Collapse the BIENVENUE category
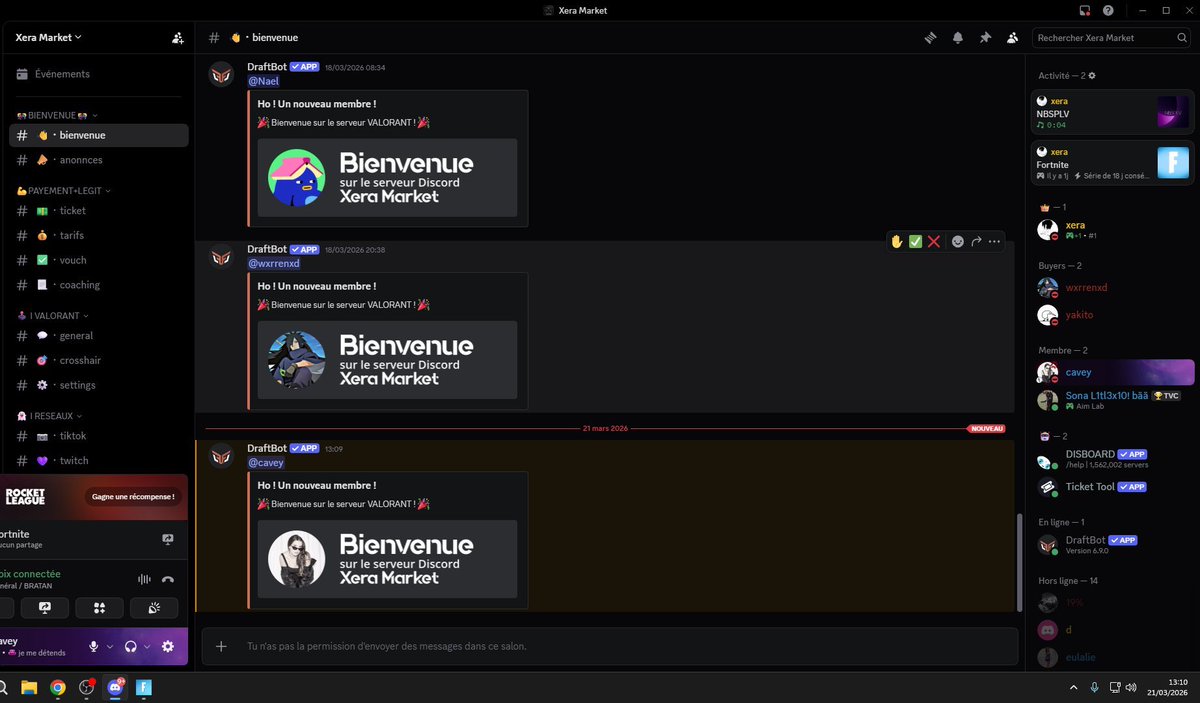This screenshot has width=1200, height=703. coord(57,115)
